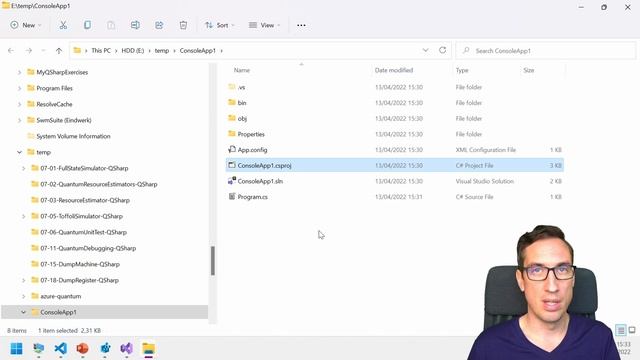
Task: Expand the Program Files tree node
Action: coord(19,88)
